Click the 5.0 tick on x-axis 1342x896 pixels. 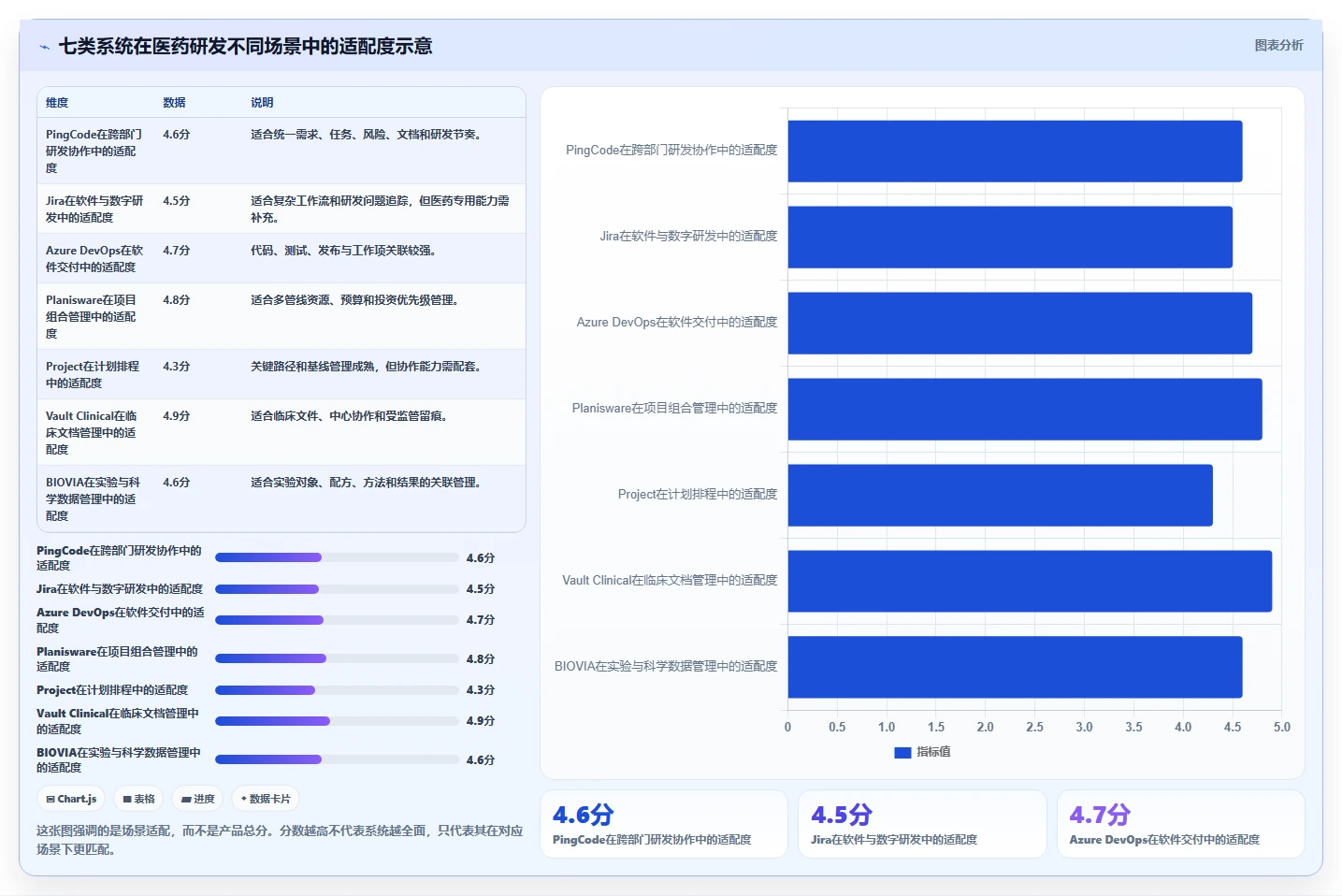pos(1281,727)
